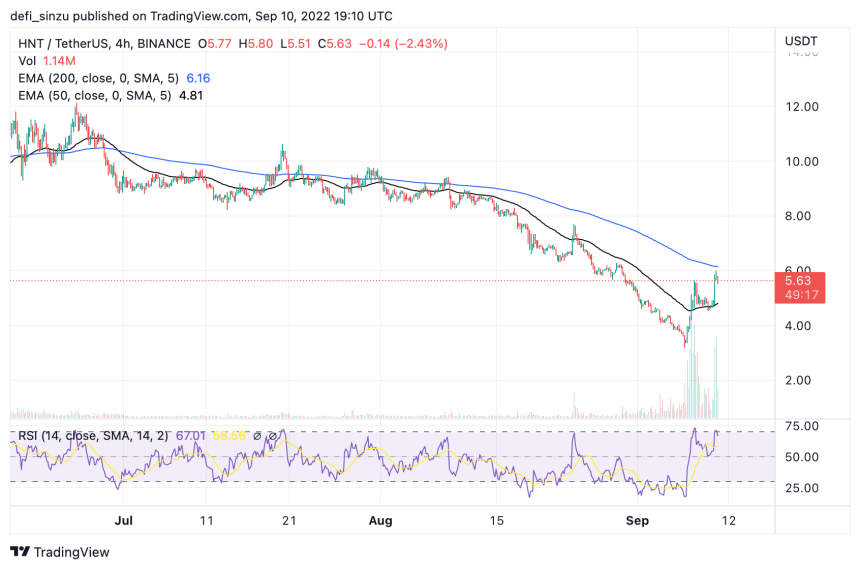
Task: Click the RSI 75.00 scale label
Action: [x=803, y=426]
